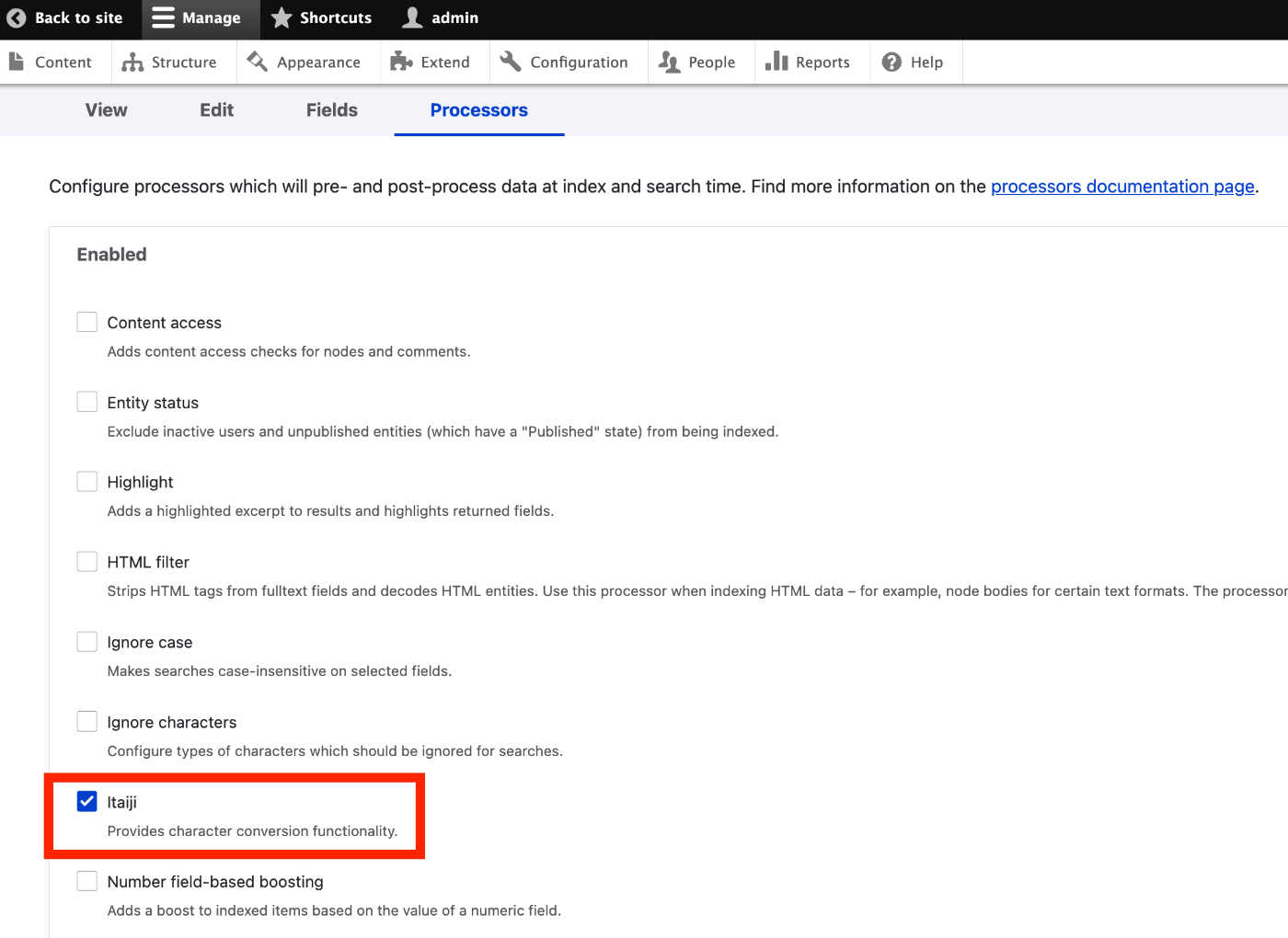Switch to the View tab

[107, 110]
